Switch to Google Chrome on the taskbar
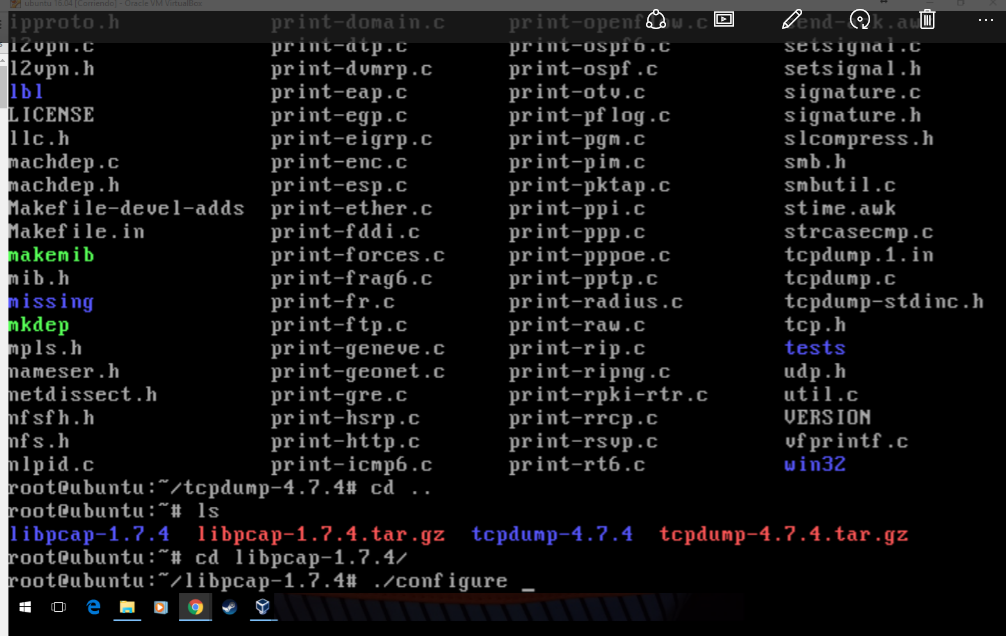Screen dimensions: 1006x636 (195, 606)
